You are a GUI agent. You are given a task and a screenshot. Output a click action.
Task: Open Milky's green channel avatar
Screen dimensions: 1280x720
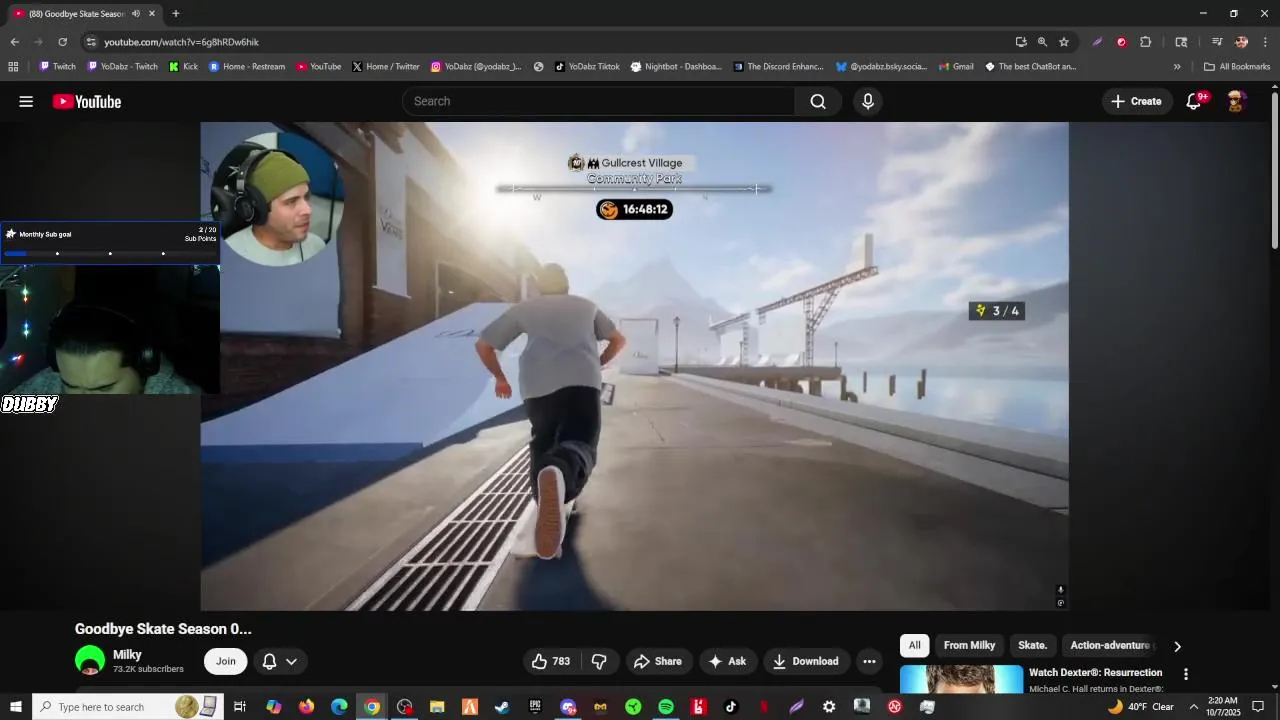90,661
